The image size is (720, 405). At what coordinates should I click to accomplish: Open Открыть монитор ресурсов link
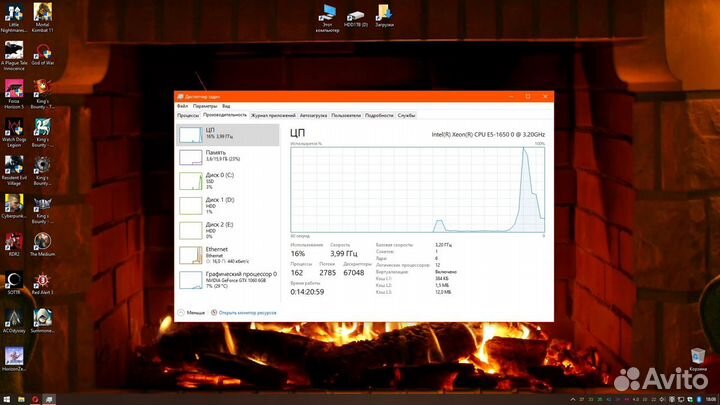pyautogui.click(x=244, y=313)
